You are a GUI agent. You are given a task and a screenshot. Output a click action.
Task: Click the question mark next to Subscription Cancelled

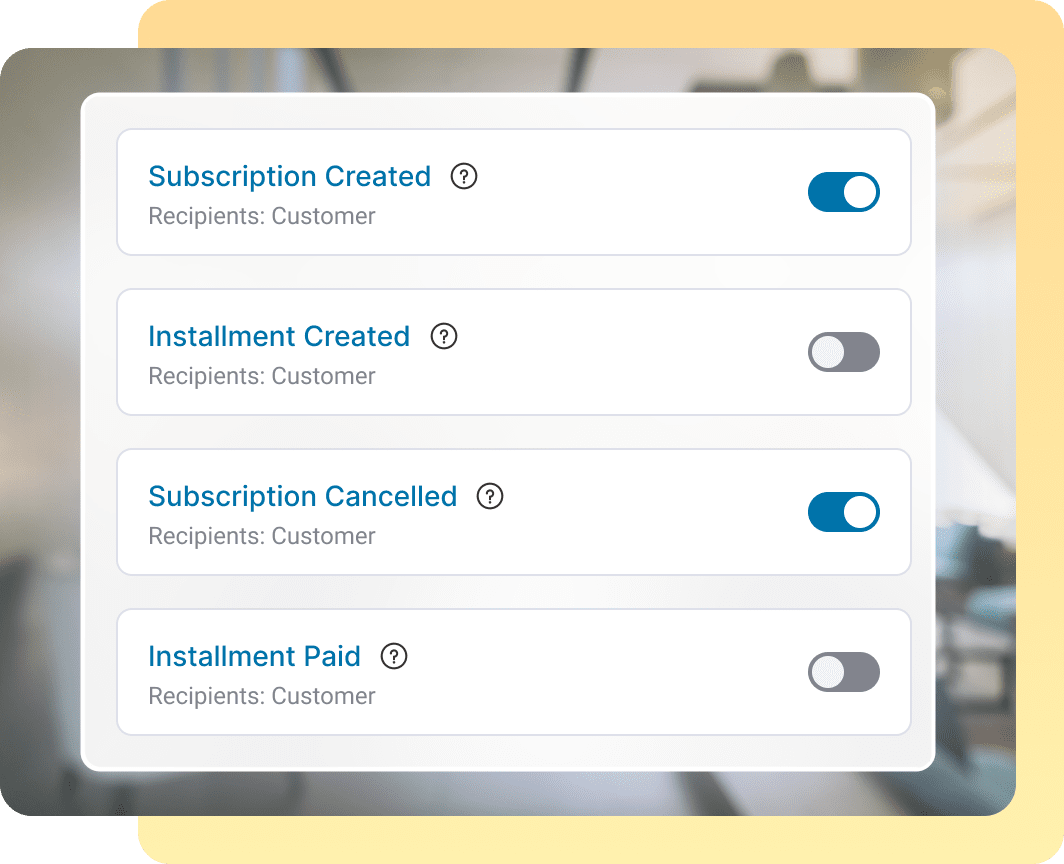coord(490,496)
